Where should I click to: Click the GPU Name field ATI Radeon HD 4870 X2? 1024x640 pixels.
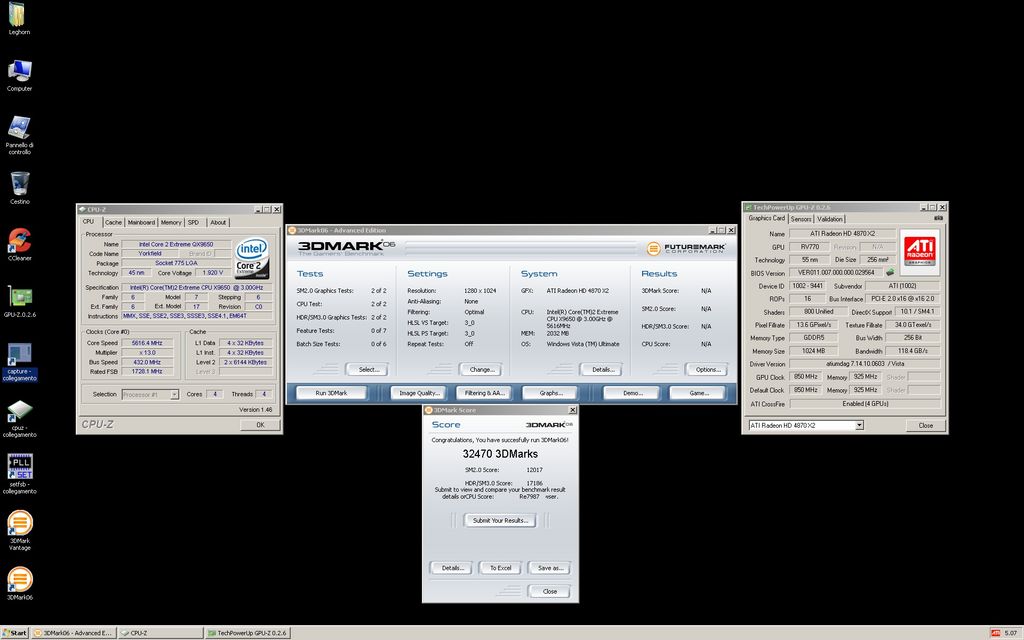point(842,234)
